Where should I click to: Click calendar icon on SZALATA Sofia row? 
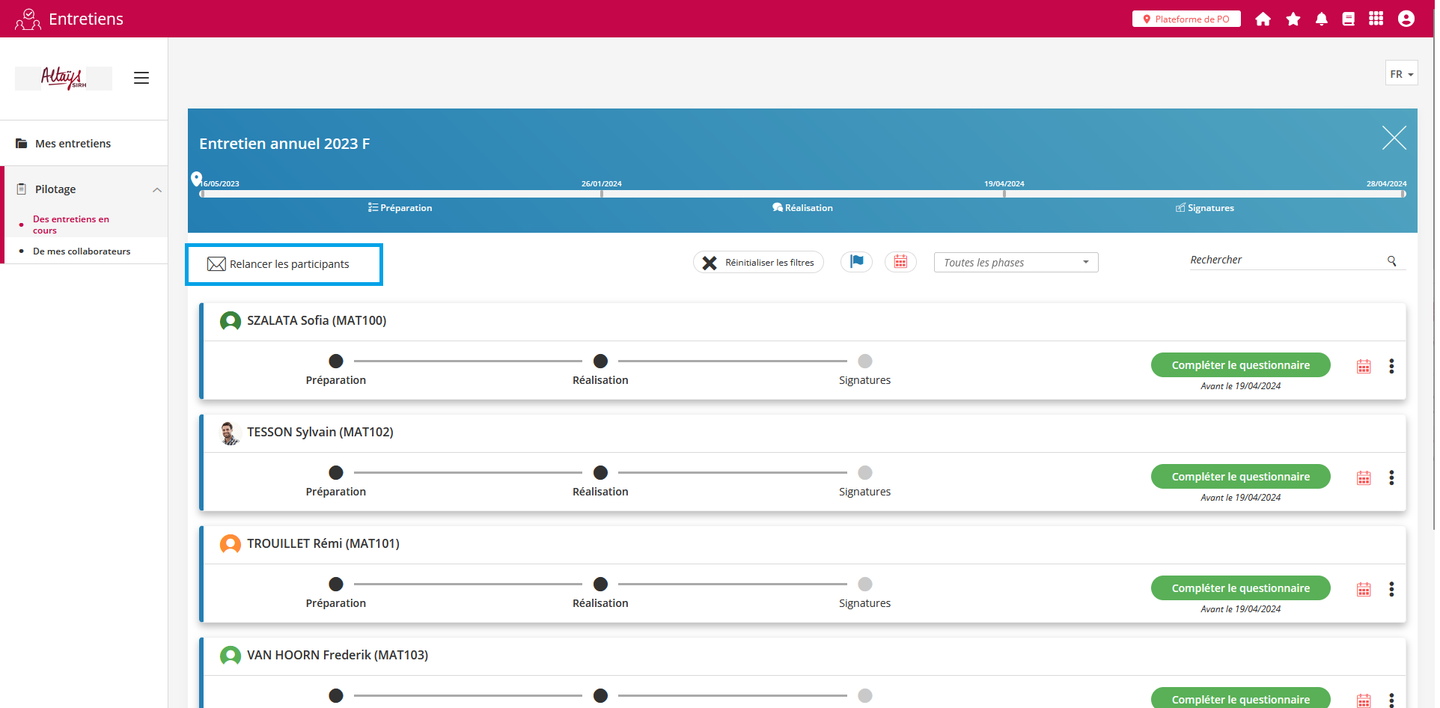tap(1363, 367)
